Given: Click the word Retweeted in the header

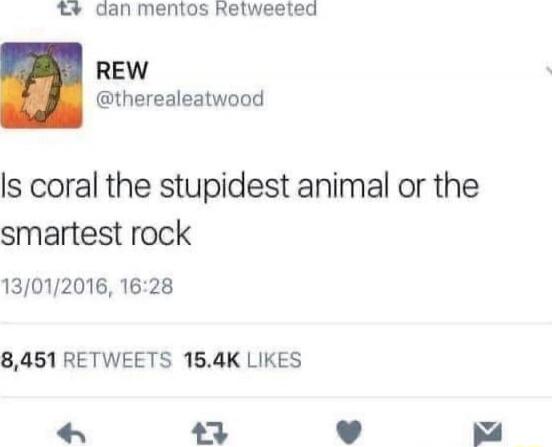Looking at the screenshot, I should (x=266, y=9).
